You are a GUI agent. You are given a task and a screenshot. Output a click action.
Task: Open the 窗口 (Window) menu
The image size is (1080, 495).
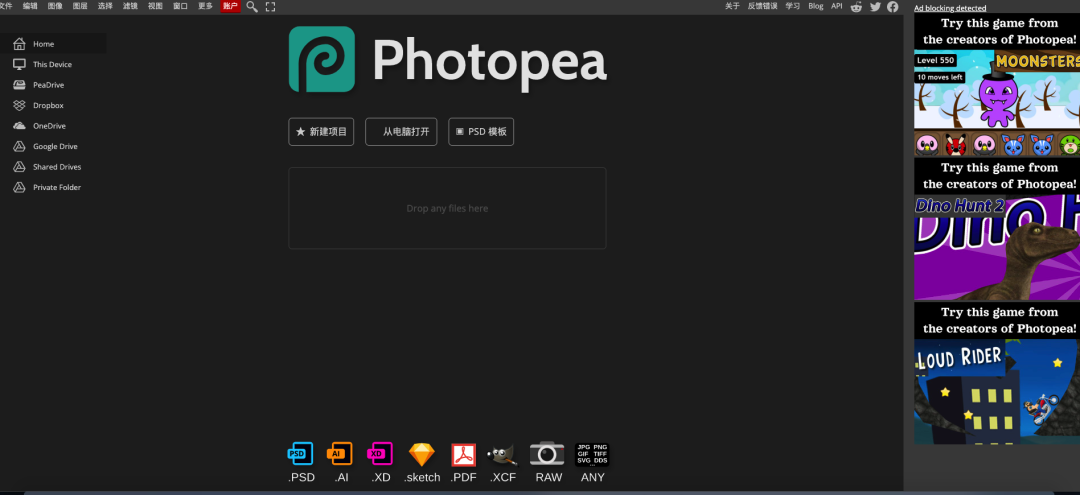tap(180, 6)
